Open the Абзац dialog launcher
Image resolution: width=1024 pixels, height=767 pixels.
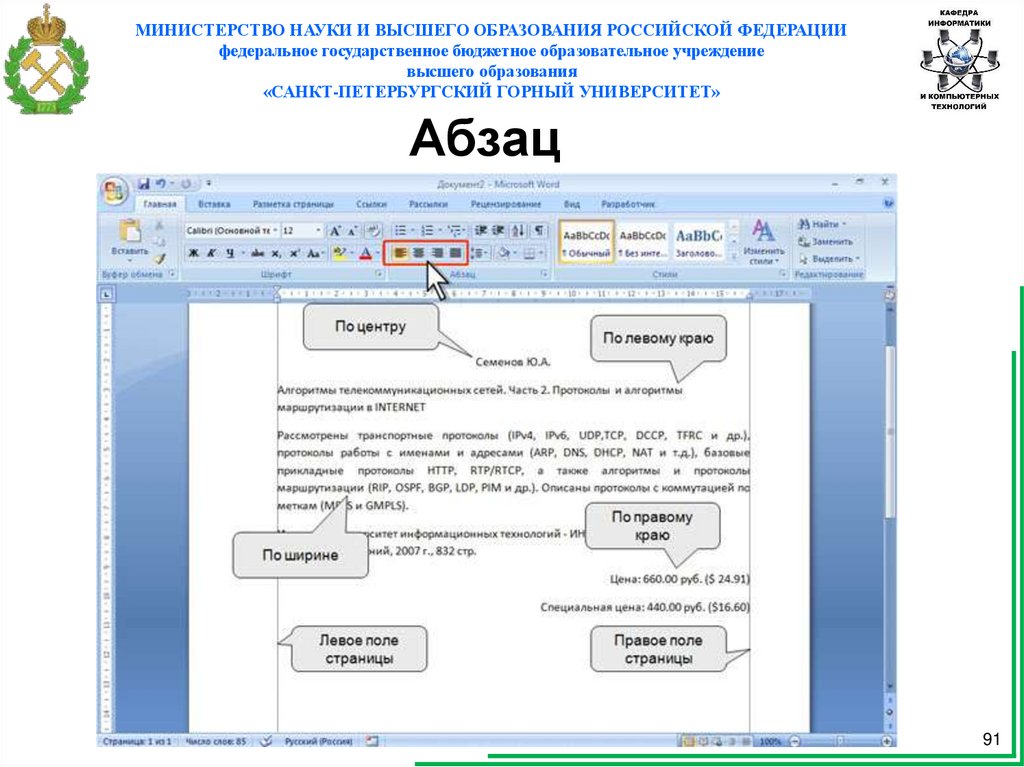543,275
